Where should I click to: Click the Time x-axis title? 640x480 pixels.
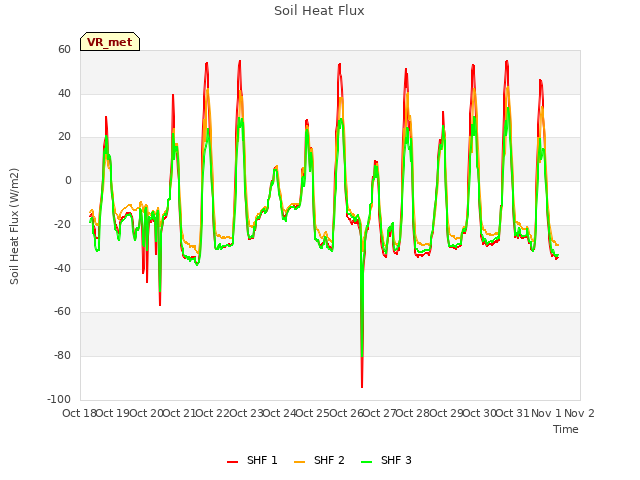pos(566,429)
